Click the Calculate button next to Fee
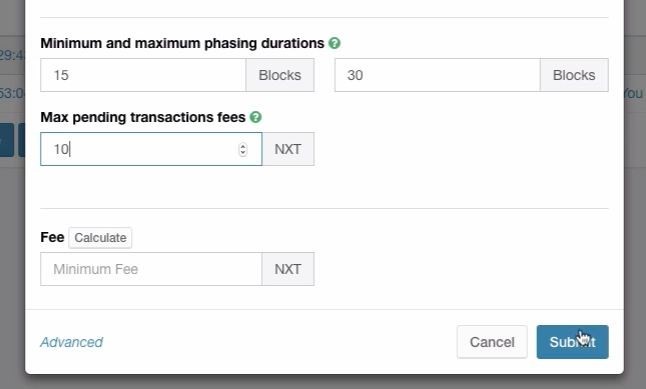Viewport: 646px width, 389px height. click(x=100, y=238)
